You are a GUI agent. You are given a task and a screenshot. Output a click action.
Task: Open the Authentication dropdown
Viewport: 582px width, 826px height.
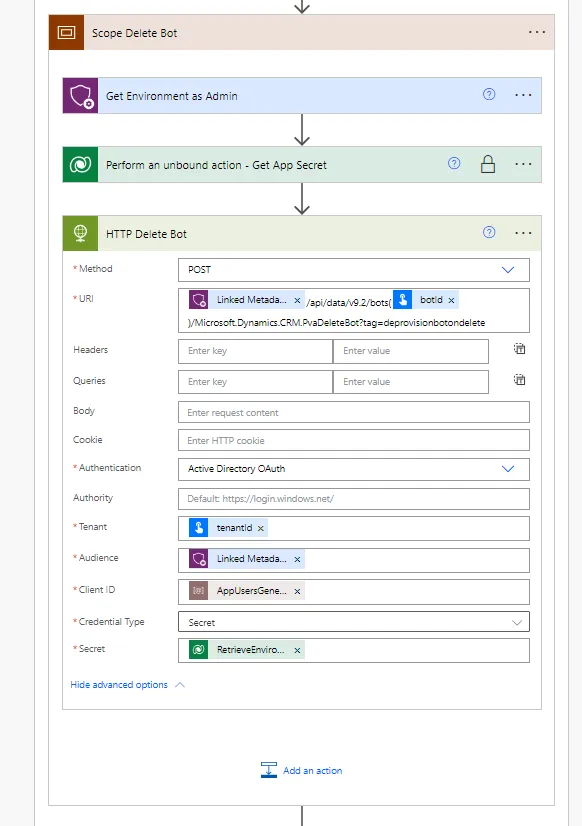point(354,469)
